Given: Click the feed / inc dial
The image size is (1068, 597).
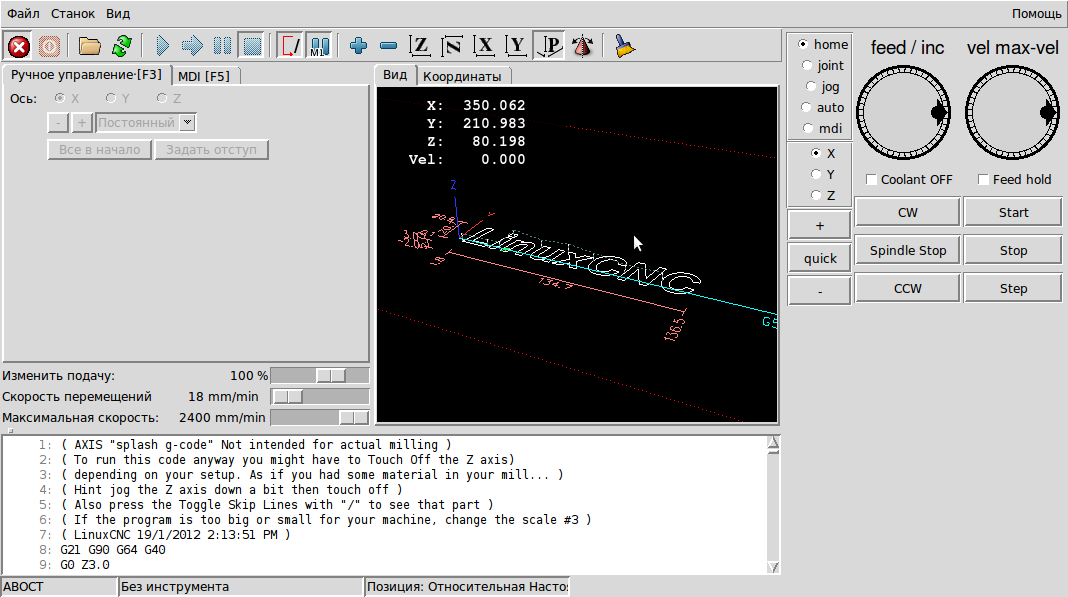Looking at the screenshot, I should [x=903, y=112].
